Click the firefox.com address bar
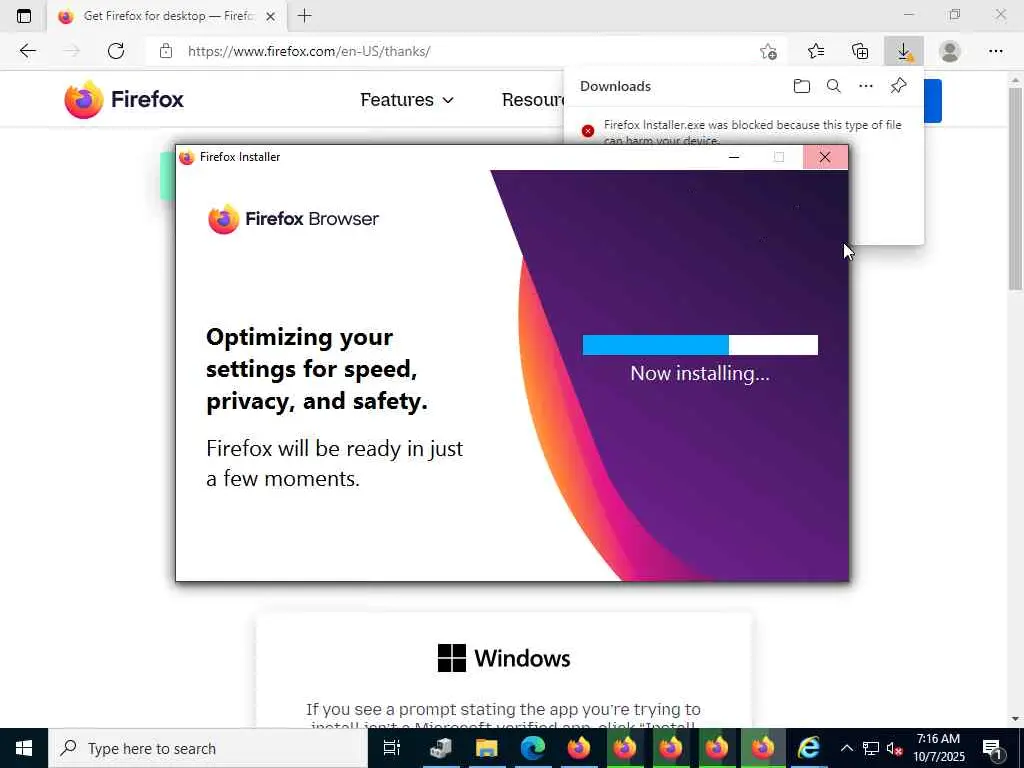The height and width of the screenshot is (768, 1024). click(457, 51)
